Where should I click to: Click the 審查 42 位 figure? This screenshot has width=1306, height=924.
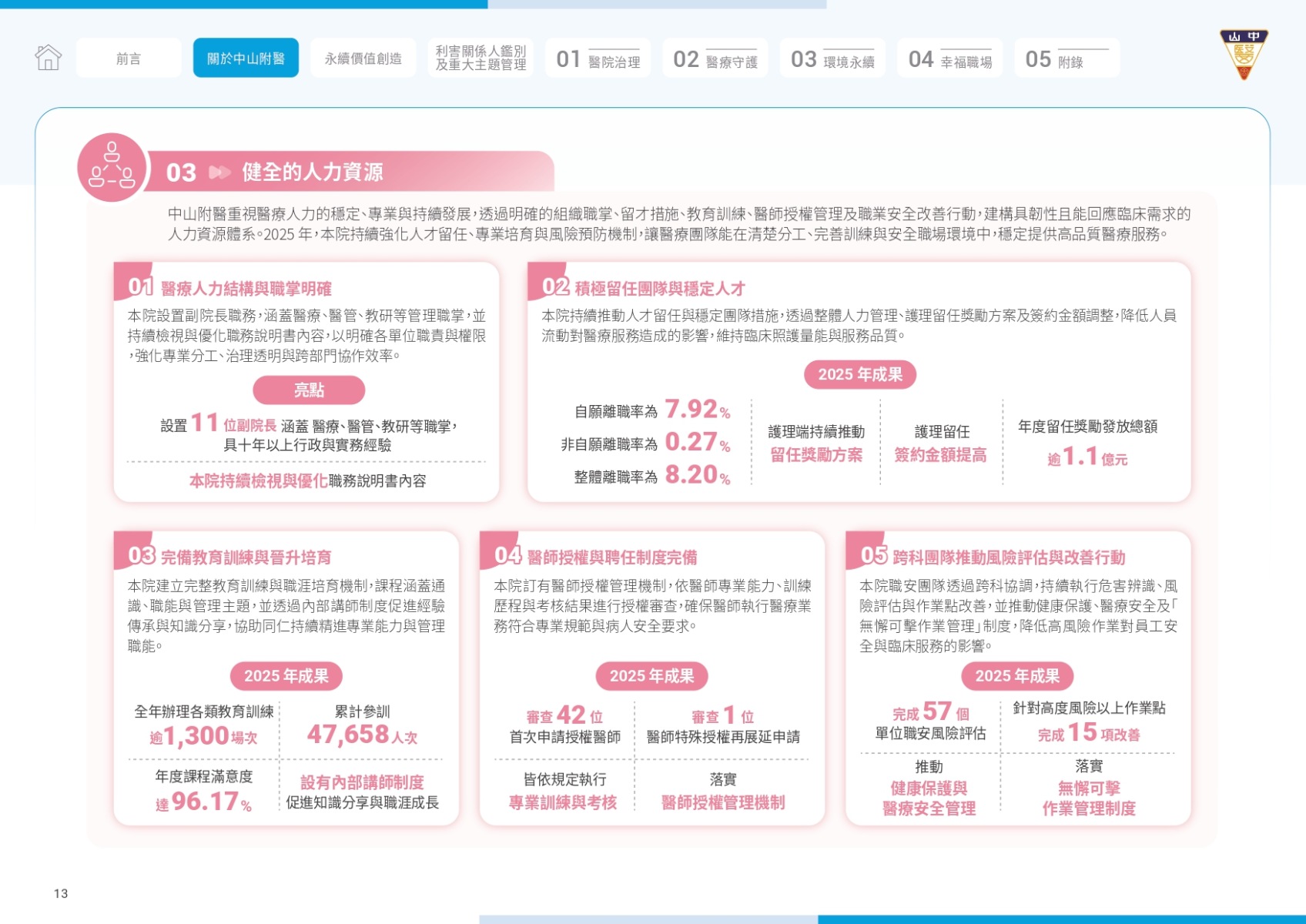coord(564,715)
